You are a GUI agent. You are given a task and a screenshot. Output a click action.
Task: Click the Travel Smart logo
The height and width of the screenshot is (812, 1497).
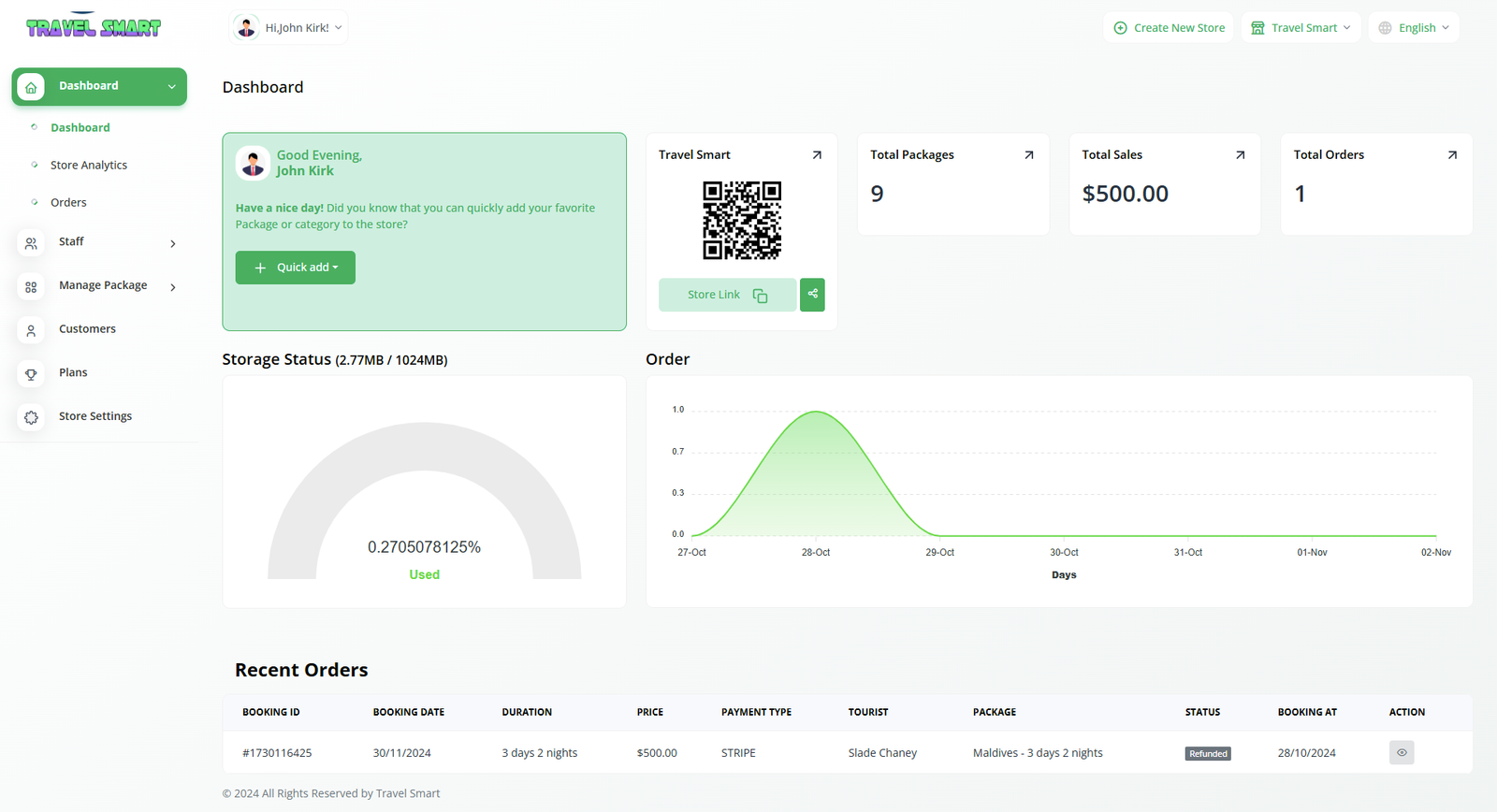click(x=94, y=27)
